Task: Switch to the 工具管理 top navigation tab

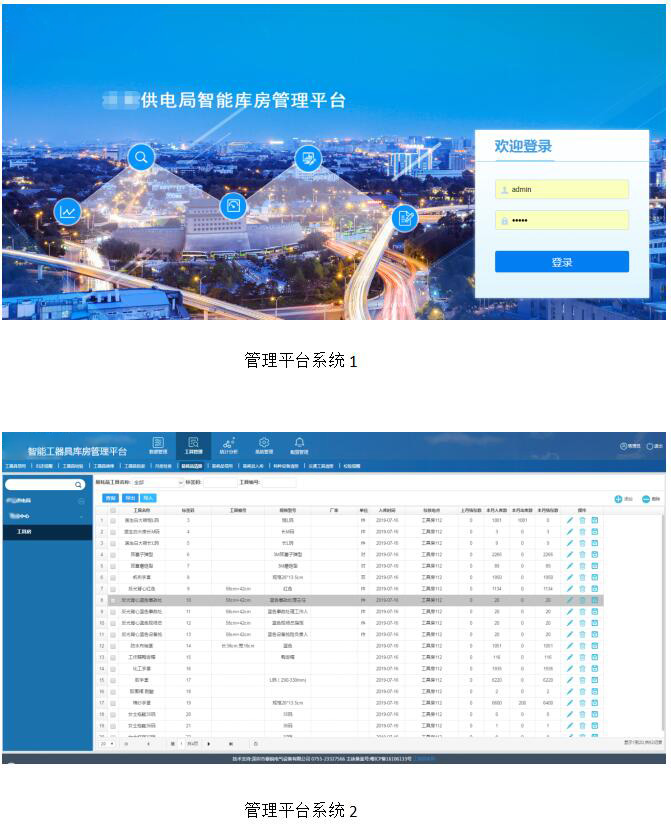Action: [193, 446]
